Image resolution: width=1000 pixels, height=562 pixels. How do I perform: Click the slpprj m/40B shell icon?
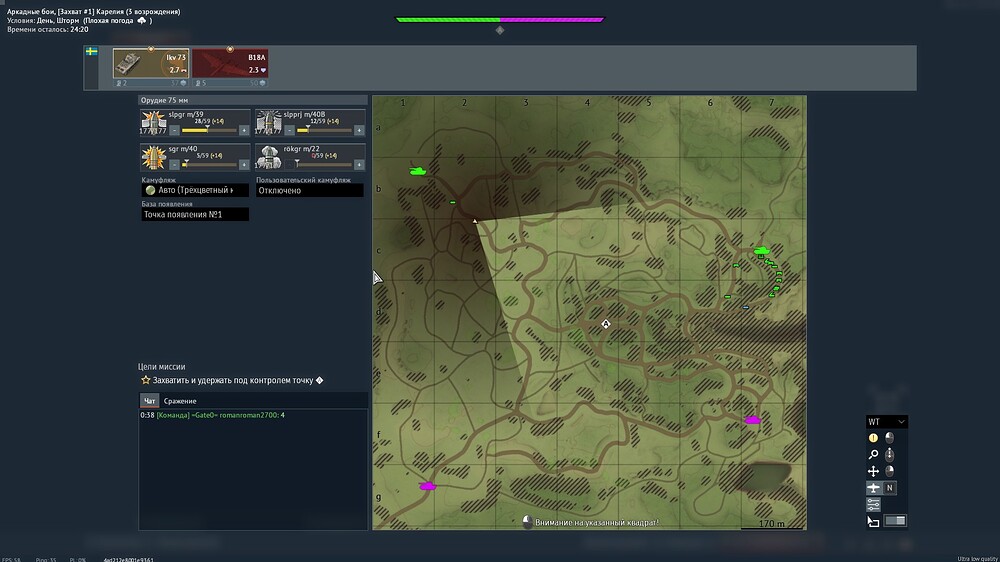coord(268,122)
